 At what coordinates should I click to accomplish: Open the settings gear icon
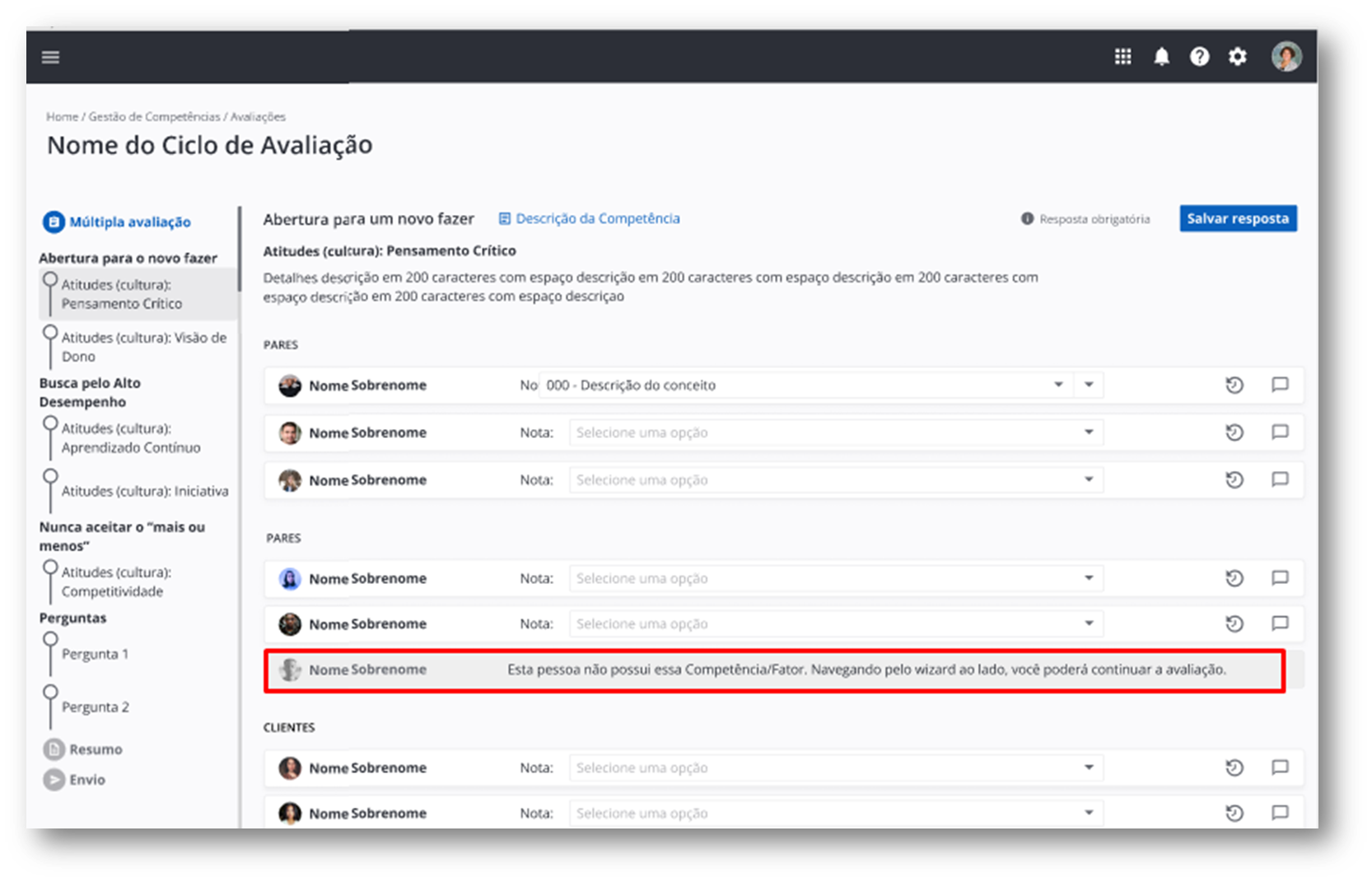1237,56
